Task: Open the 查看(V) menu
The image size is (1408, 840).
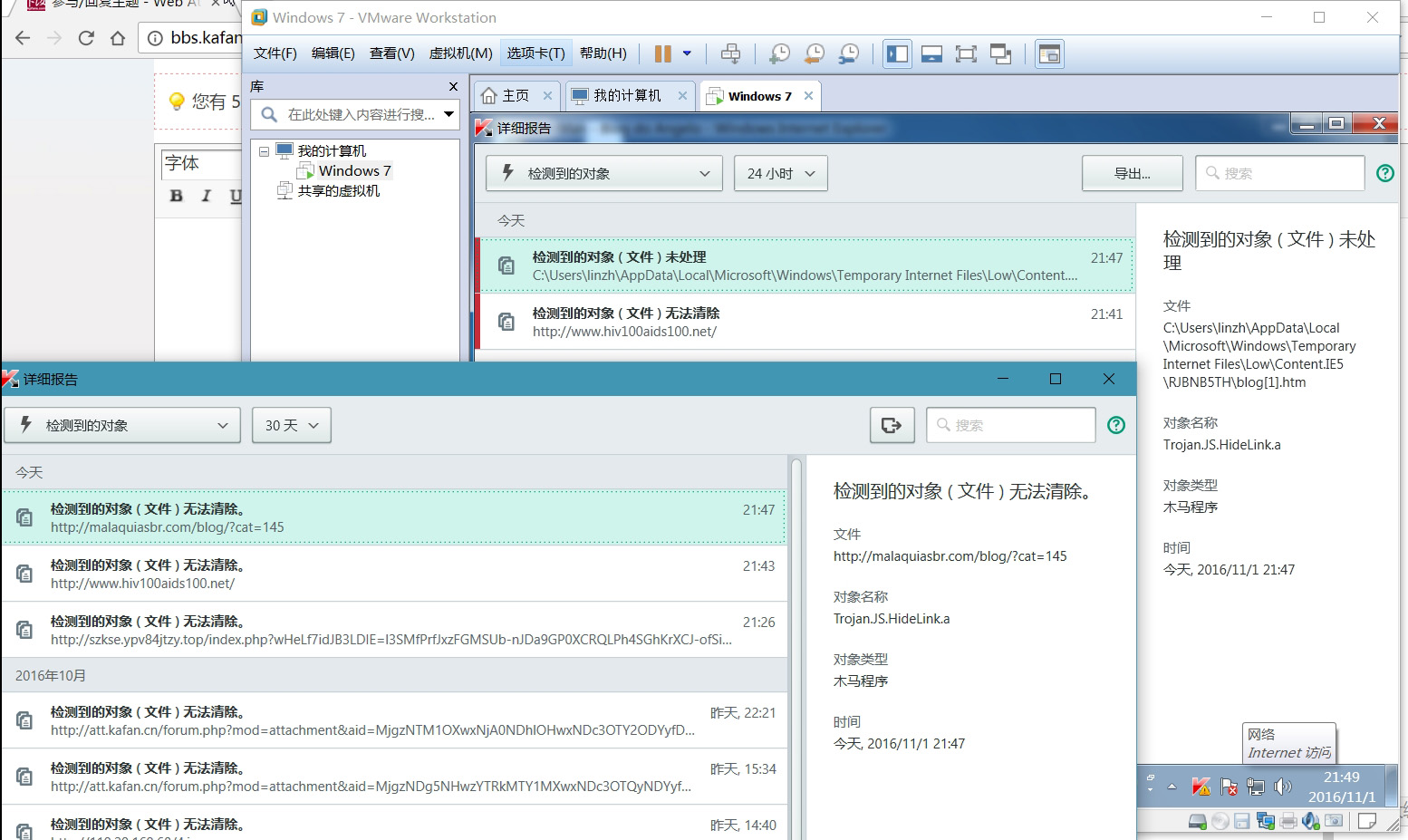Action: [x=391, y=53]
